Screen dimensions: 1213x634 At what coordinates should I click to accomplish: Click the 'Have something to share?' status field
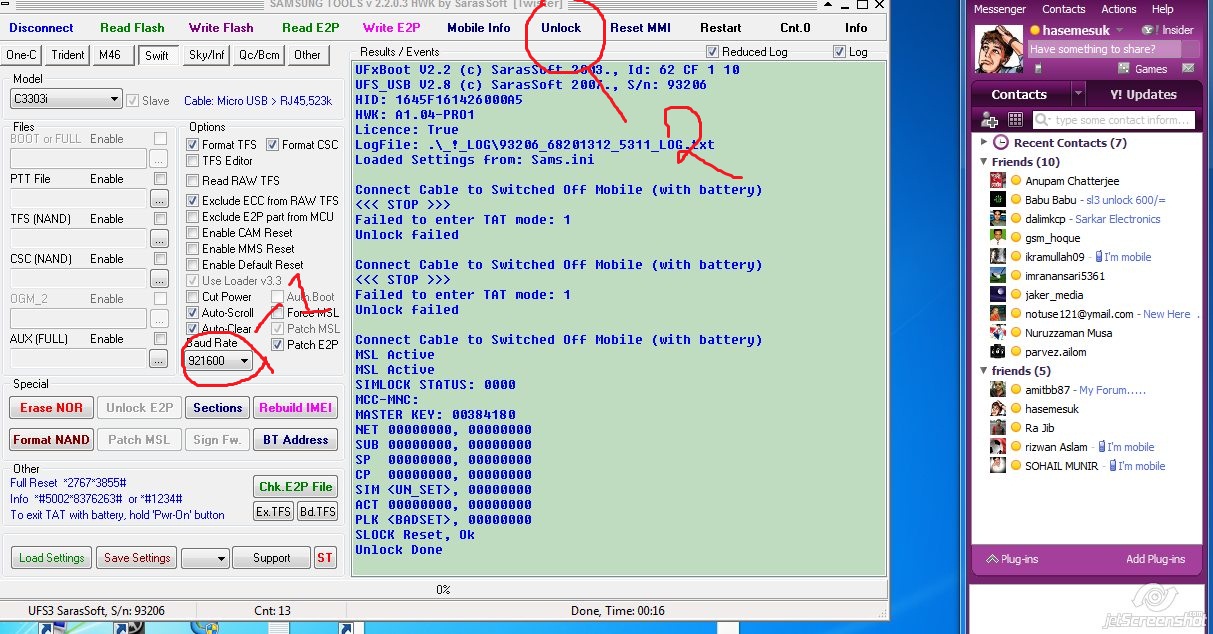tap(1104, 50)
